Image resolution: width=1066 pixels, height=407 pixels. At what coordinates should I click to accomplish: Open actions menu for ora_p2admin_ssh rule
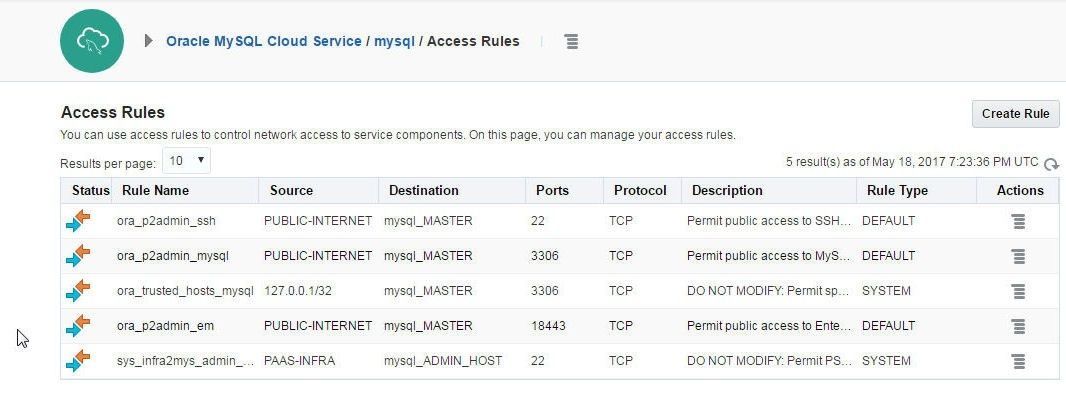click(1018, 222)
